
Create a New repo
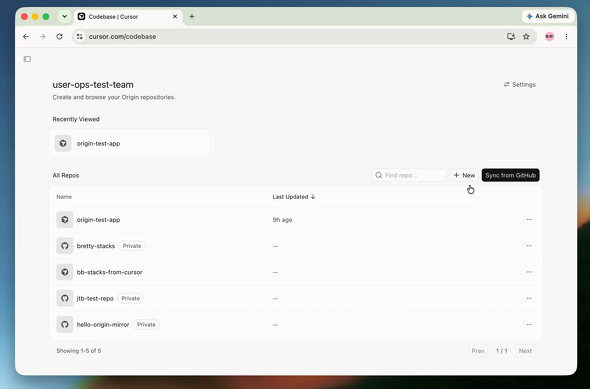[464, 175]
